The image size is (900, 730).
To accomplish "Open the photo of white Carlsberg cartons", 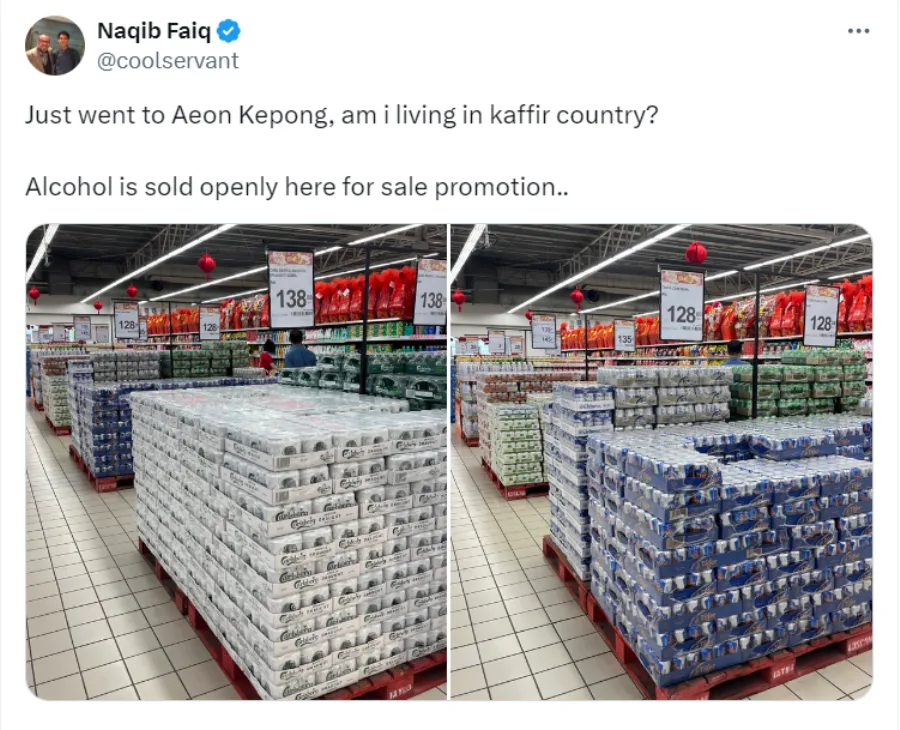I will [236, 461].
